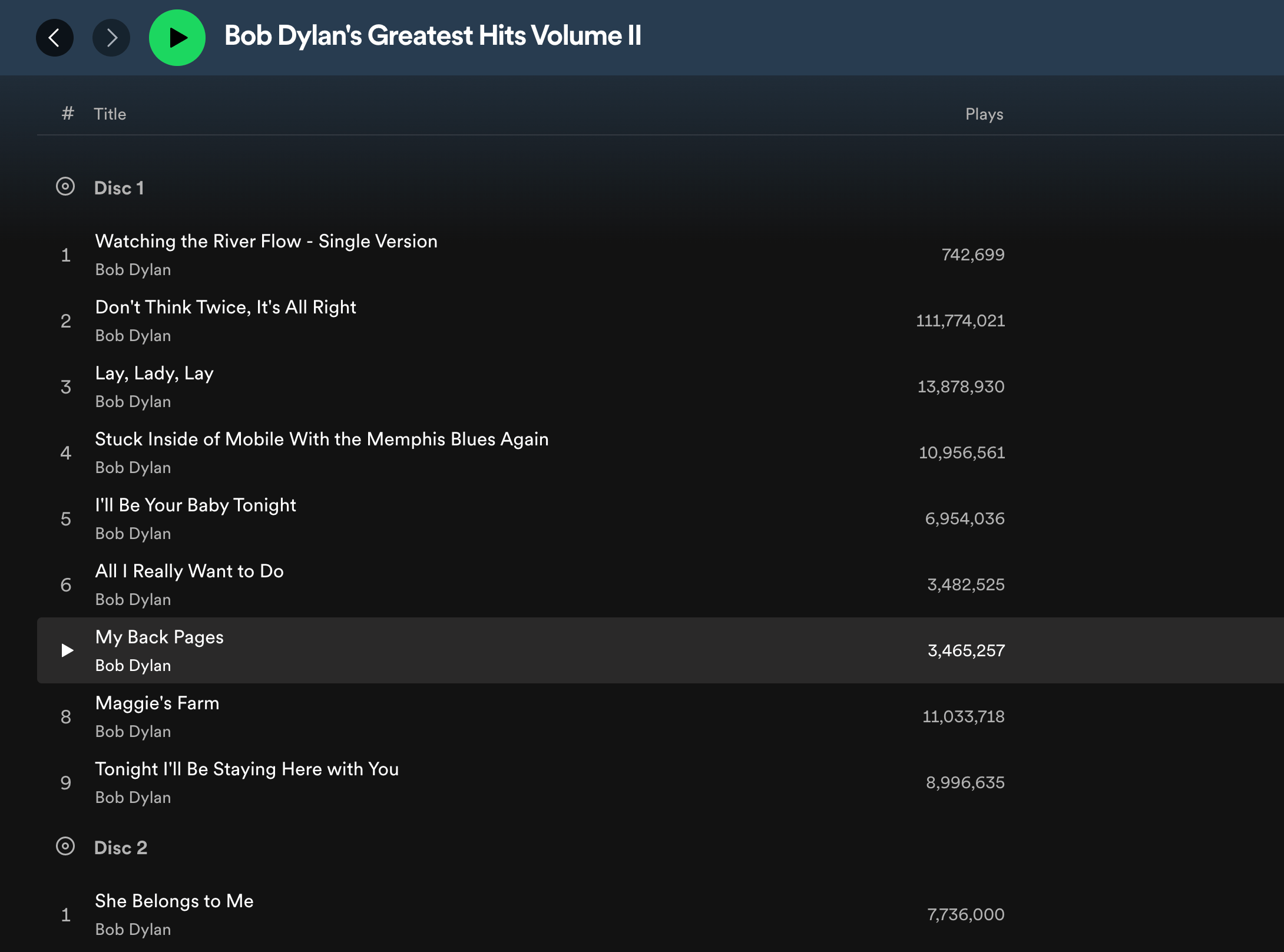Select Watching the River Flow track

pyautogui.click(x=266, y=242)
